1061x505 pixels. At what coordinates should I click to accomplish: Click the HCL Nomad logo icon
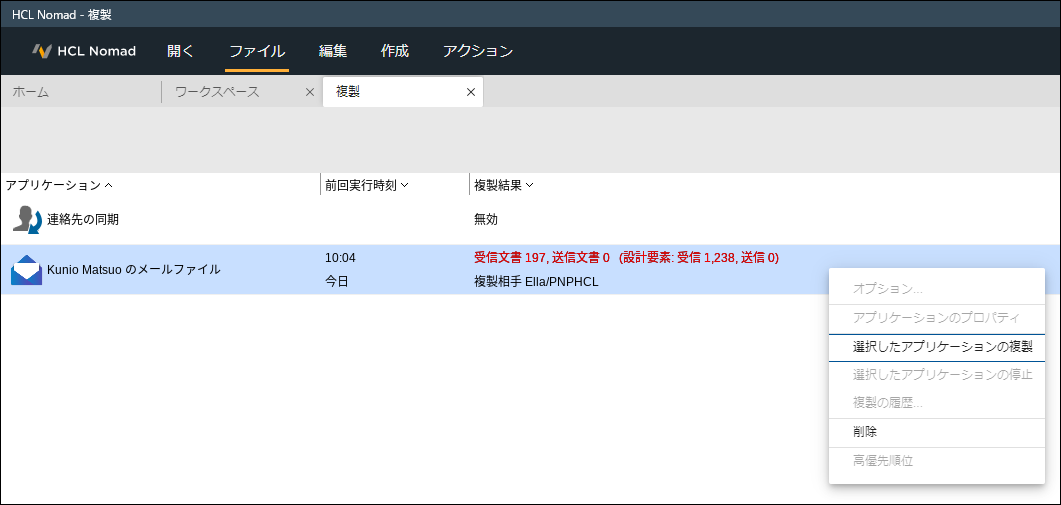click(x=42, y=51)
